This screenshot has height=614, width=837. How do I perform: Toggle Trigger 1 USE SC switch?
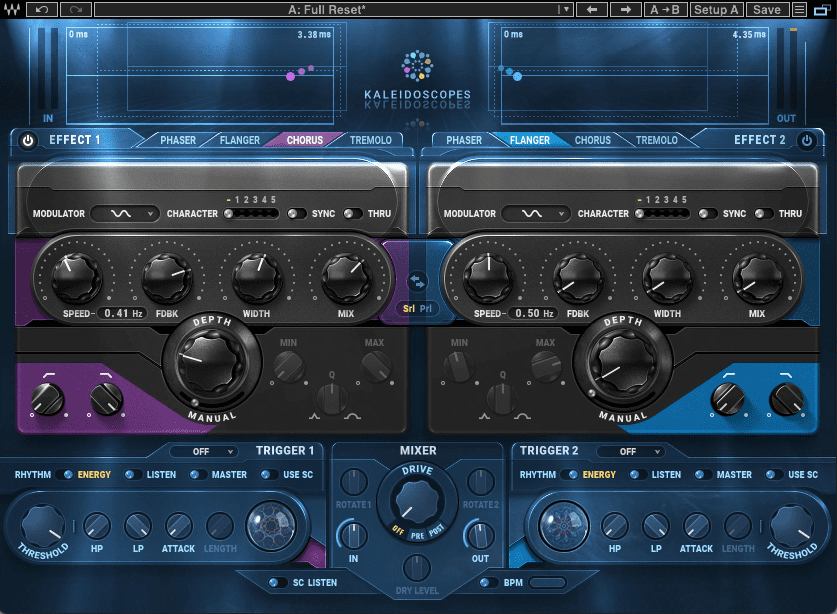pyautogui.click(x=270, y=474)
